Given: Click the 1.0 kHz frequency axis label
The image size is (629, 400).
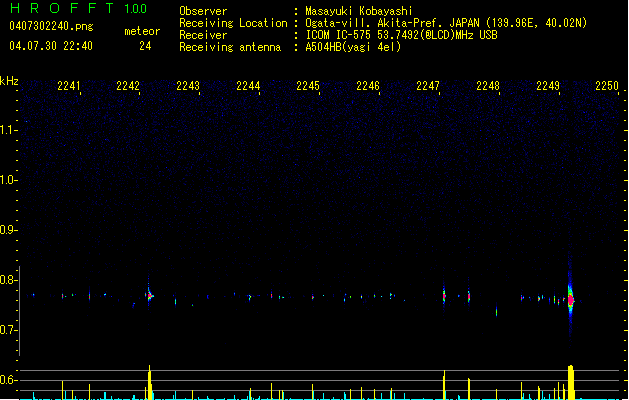Looking at the screenshot, I should tap(8, 180).
